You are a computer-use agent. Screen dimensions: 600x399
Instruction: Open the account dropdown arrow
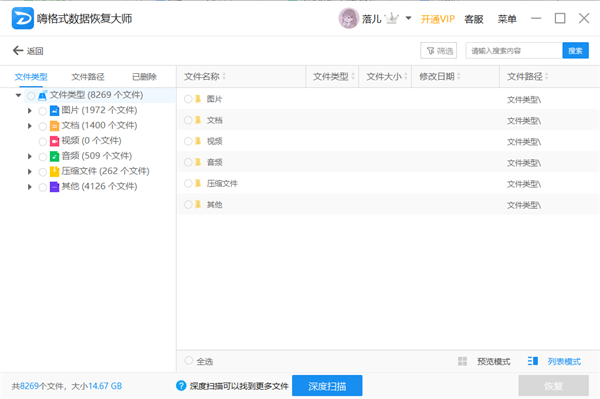point(408,18)
